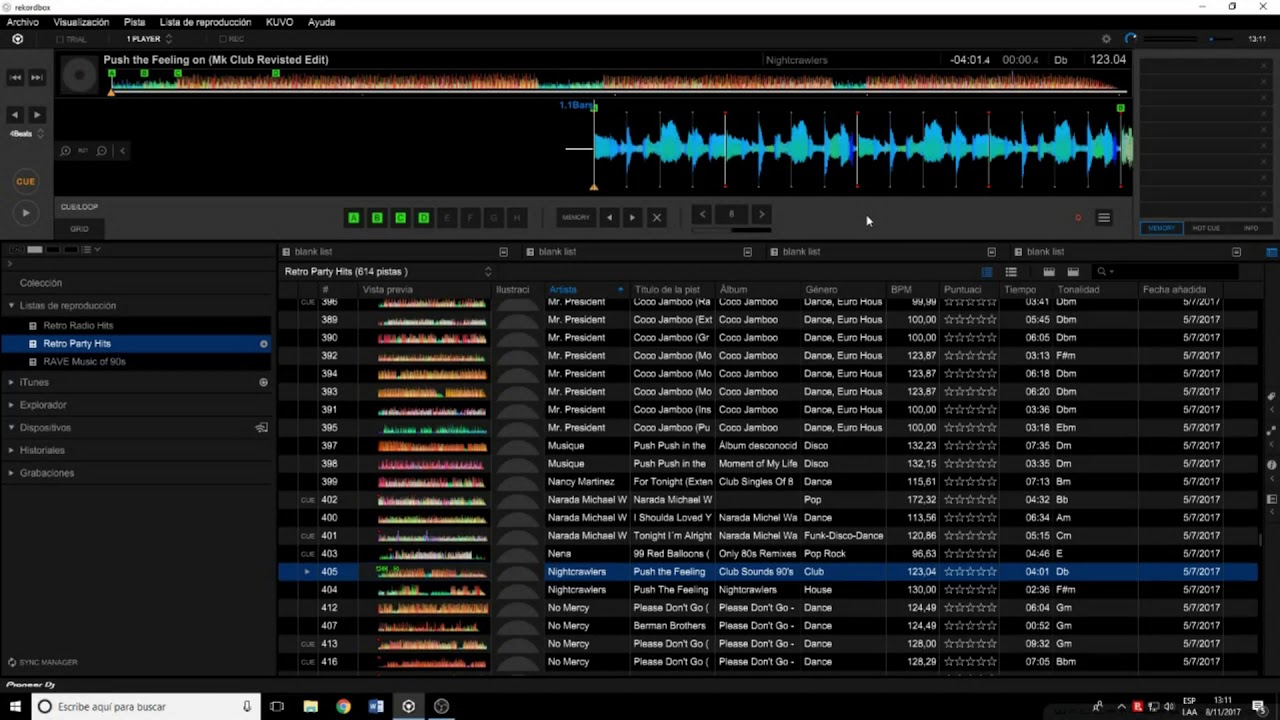The height and width of the screenshot is (720, 1280).
Task: Trigger hot cue A pad
Action: pos(353,217)
